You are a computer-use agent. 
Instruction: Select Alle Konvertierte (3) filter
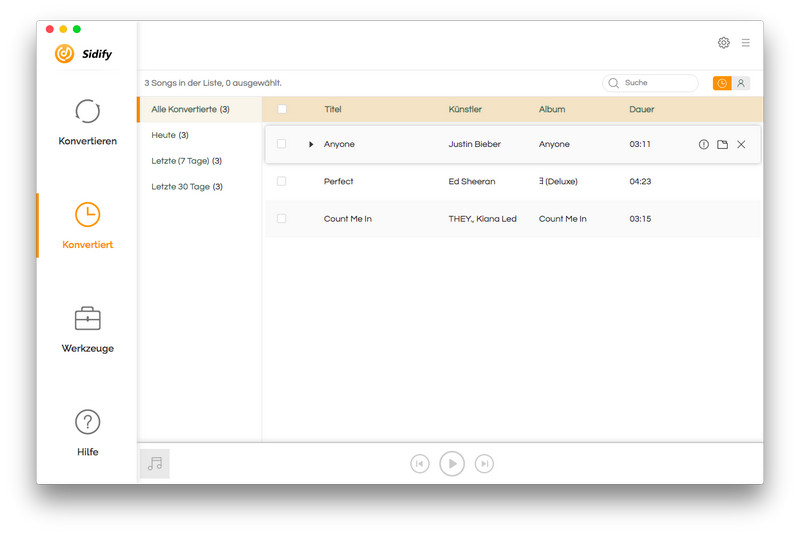pyautogui.click(x=200, y=109)
